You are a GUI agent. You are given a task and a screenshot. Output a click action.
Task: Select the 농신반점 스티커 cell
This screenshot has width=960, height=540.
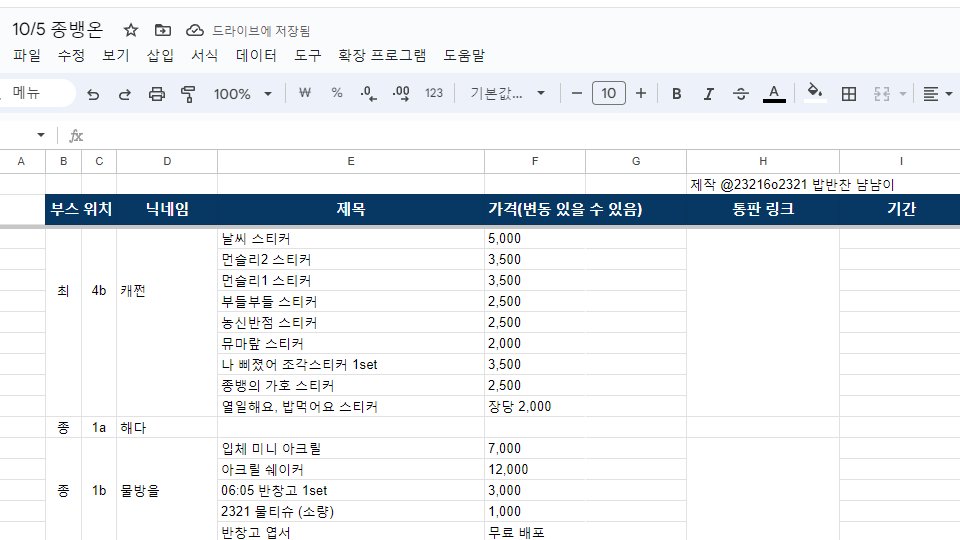(351, 323)
